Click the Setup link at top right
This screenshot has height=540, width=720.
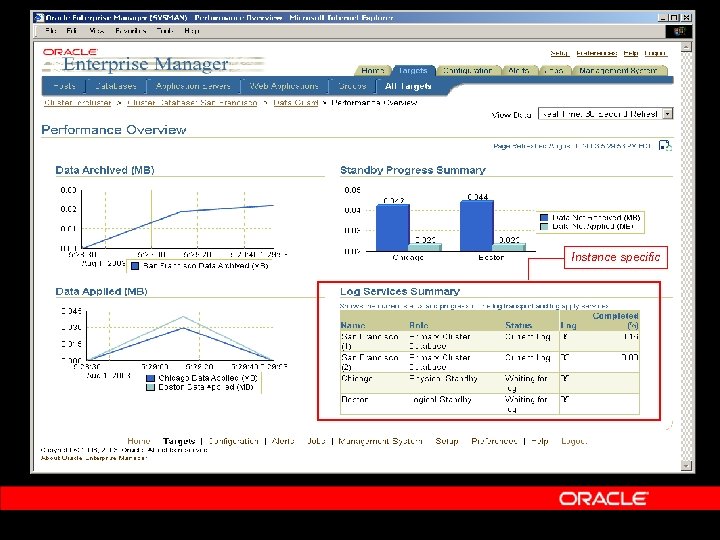(x=559, y=53)
